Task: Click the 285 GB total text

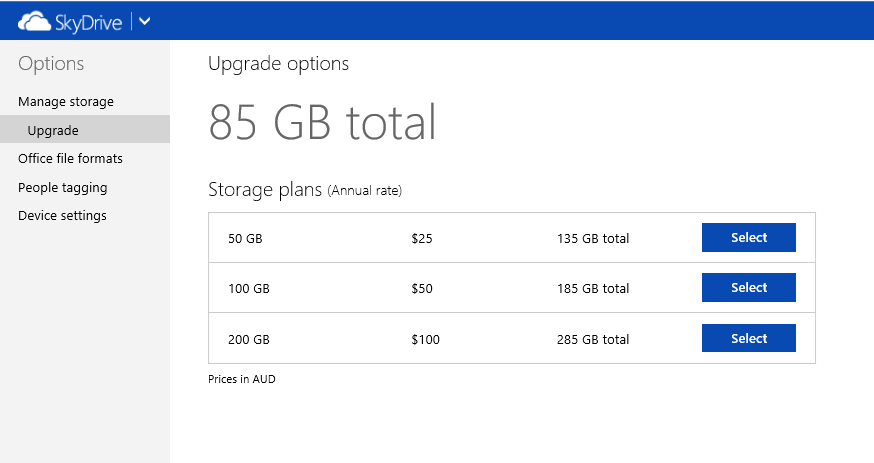Action: (592, 339)
